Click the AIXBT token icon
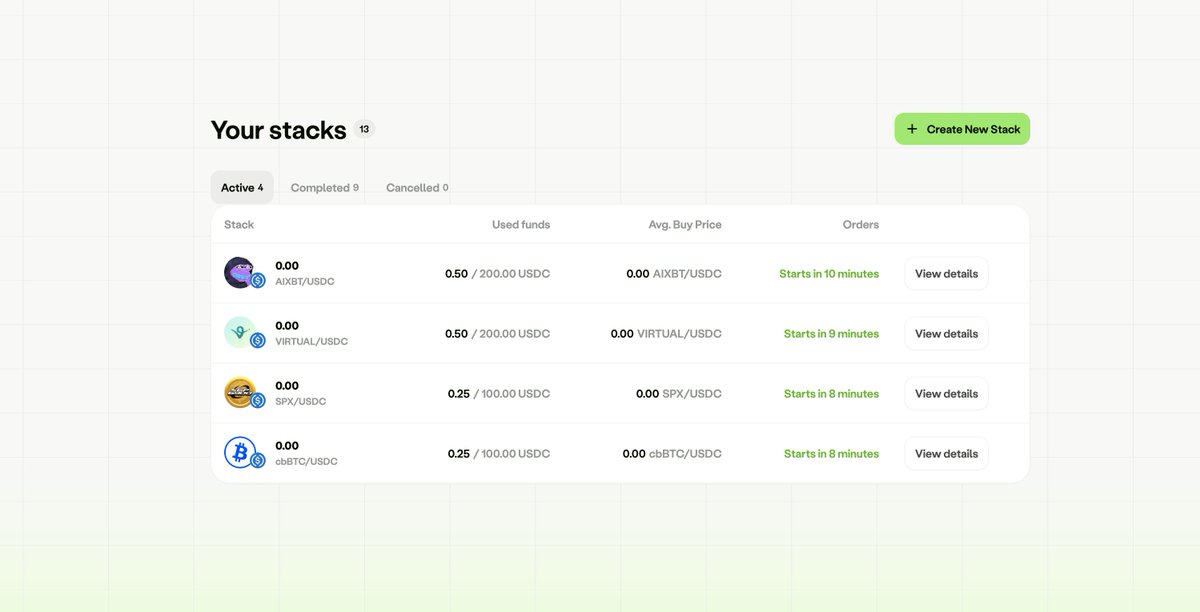 pyautogui.click(x=240, y=272)
